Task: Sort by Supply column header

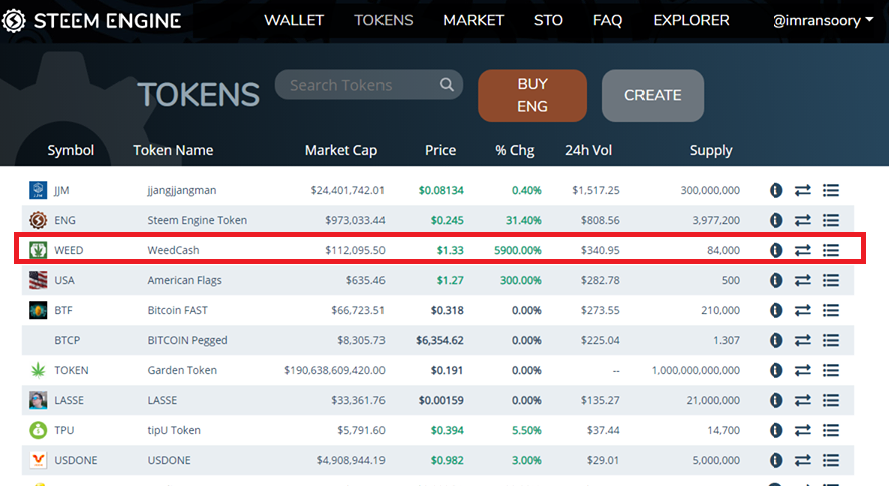Action: [x=711, y=150]
